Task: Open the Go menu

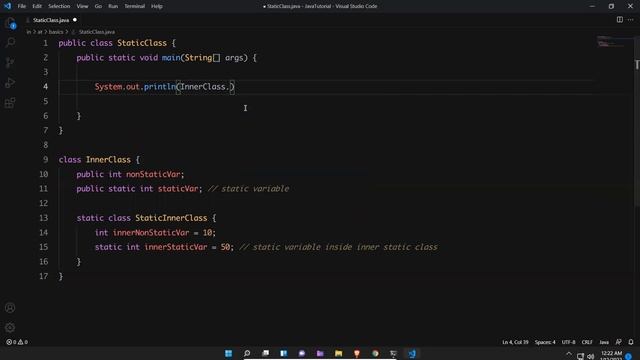Action: pos(98,6)
